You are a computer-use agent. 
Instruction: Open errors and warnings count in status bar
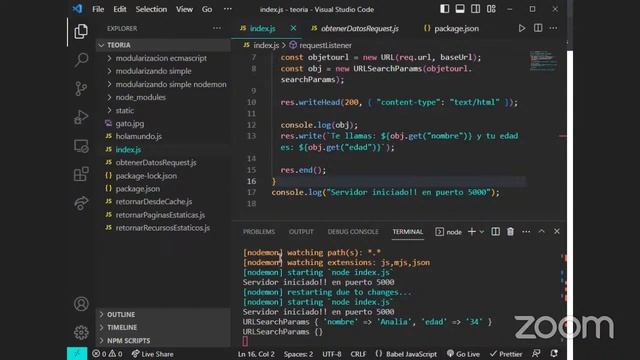[107, 354]
